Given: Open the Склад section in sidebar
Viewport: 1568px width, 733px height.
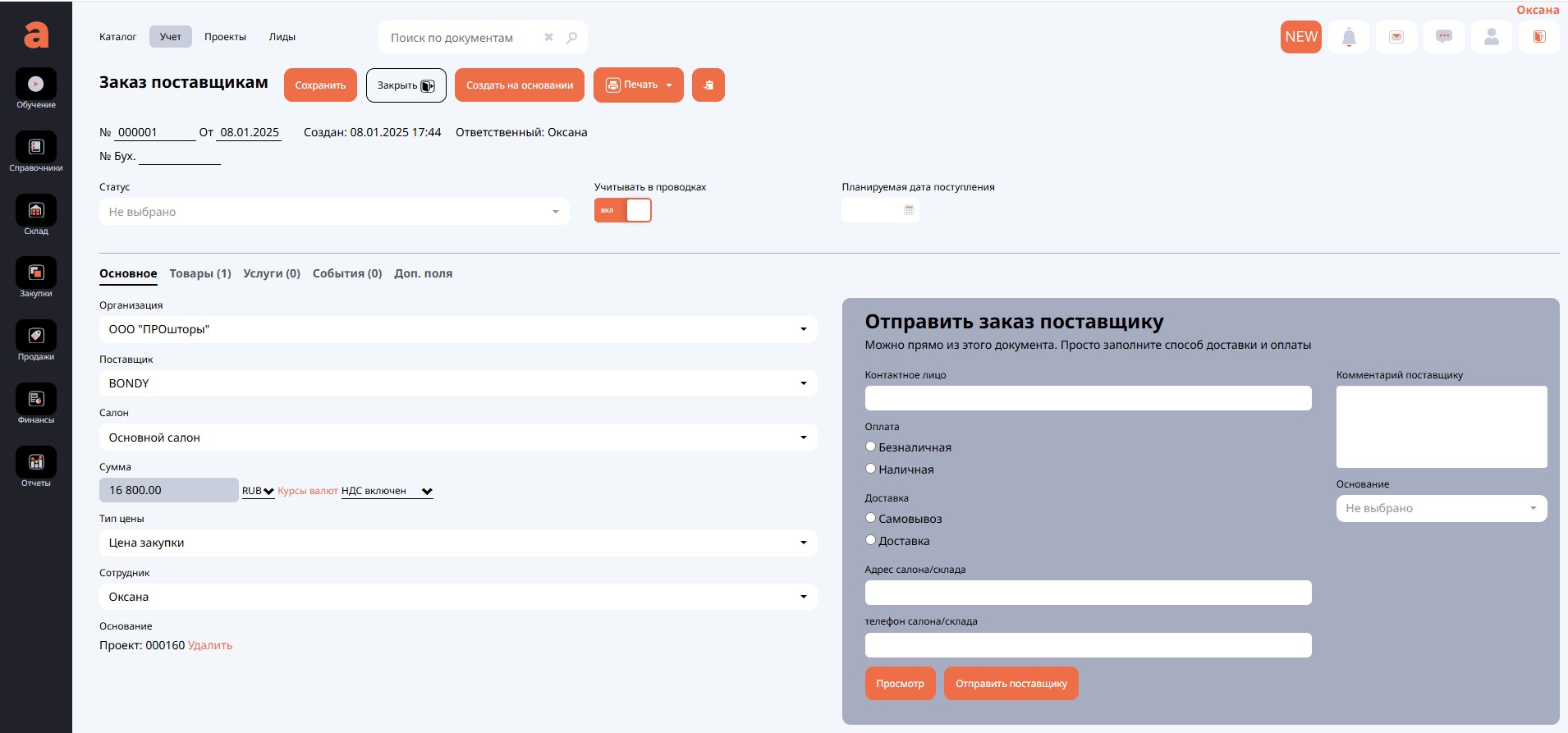Looking at the screenshot, I should [36, 211].
